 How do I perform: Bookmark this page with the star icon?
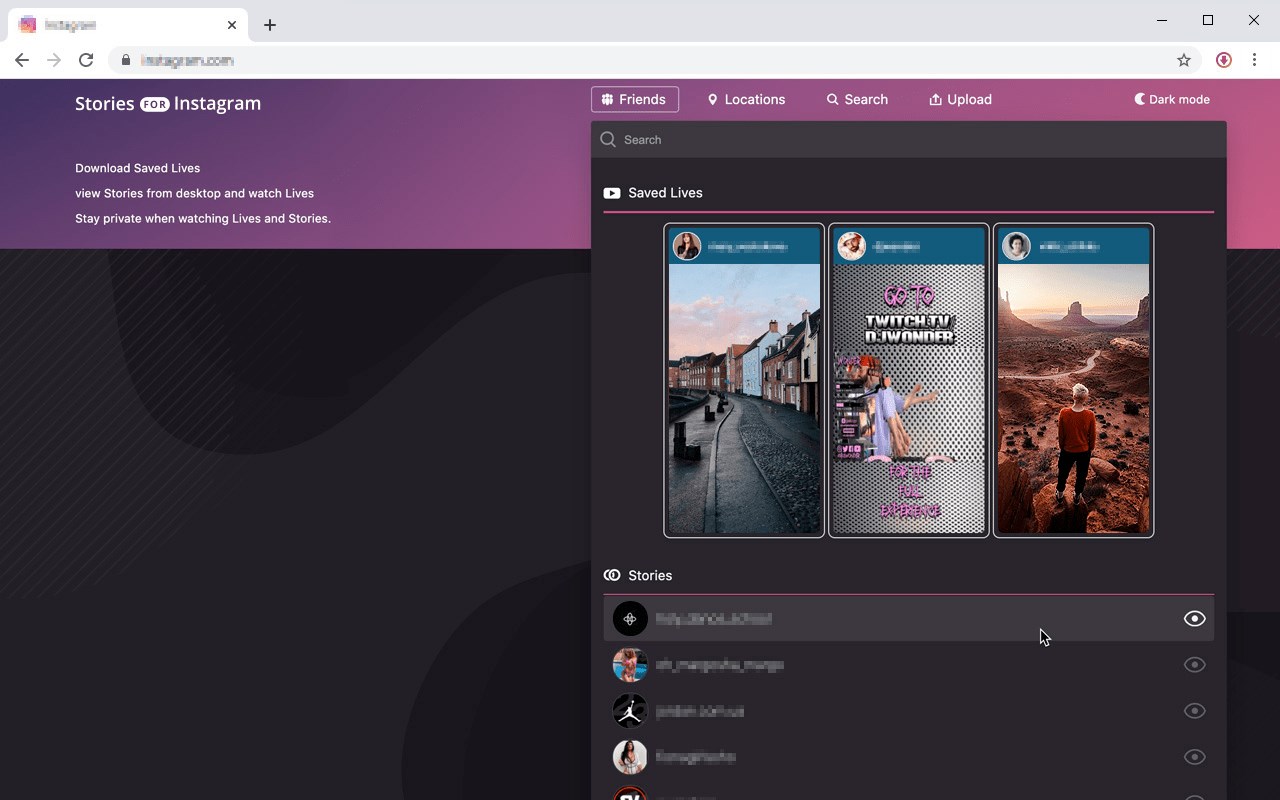[1184, 60]
